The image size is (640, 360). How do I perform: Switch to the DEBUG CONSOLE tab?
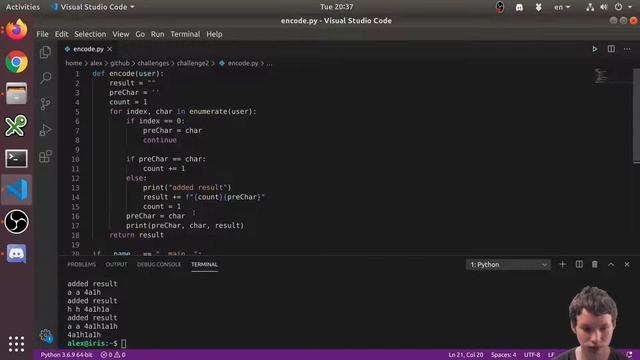[159, 264]
